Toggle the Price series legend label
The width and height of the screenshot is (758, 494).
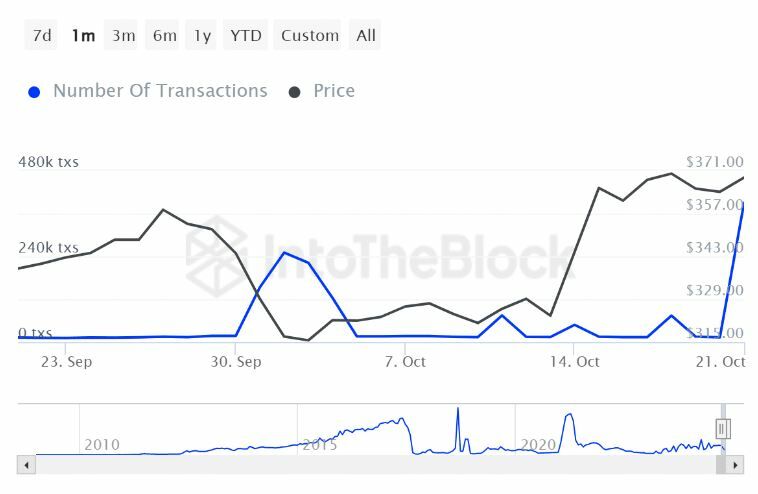pyautogui.click(x=334, y=91)
